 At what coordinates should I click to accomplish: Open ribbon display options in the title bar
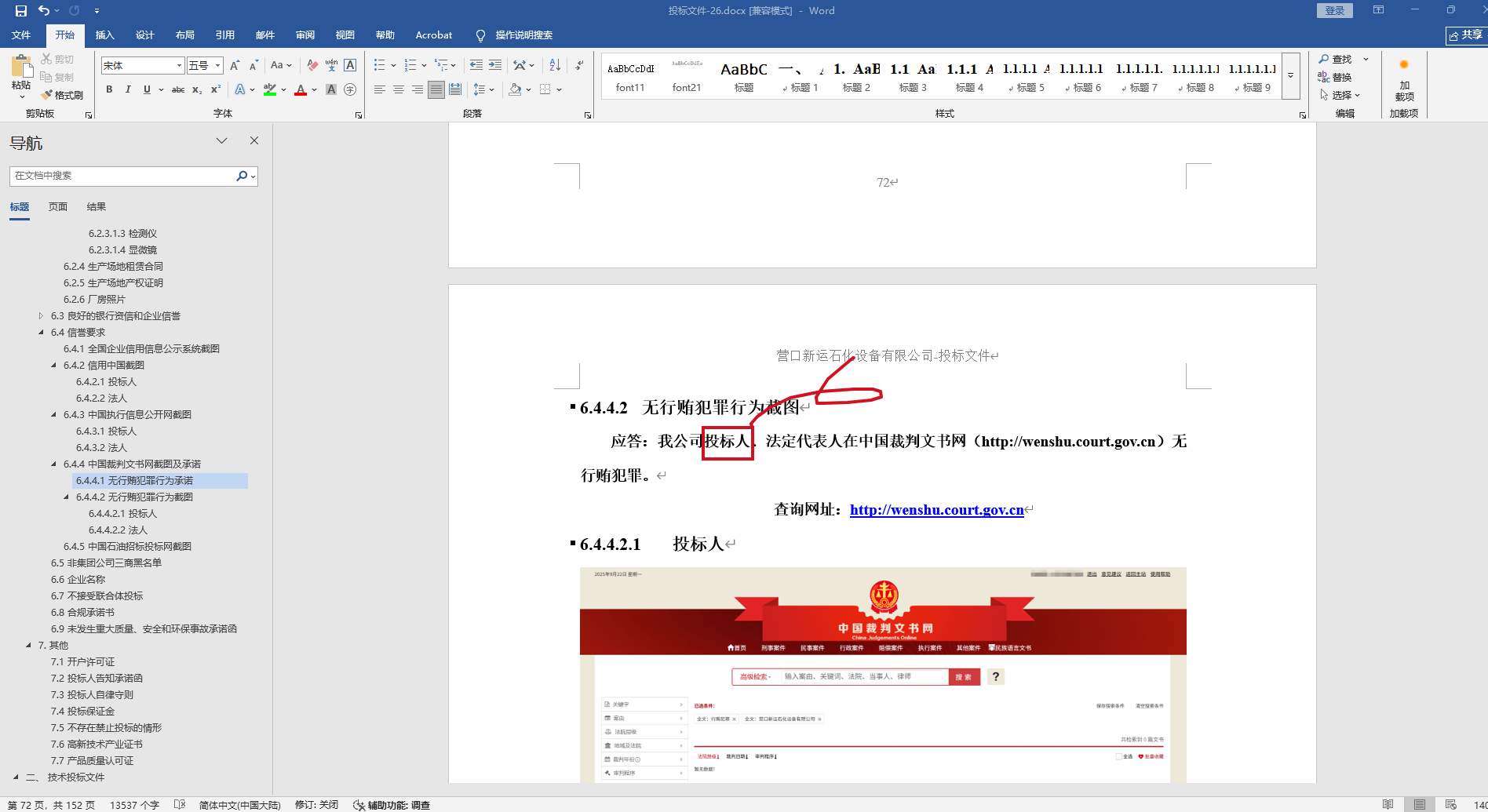(1378, 10)
